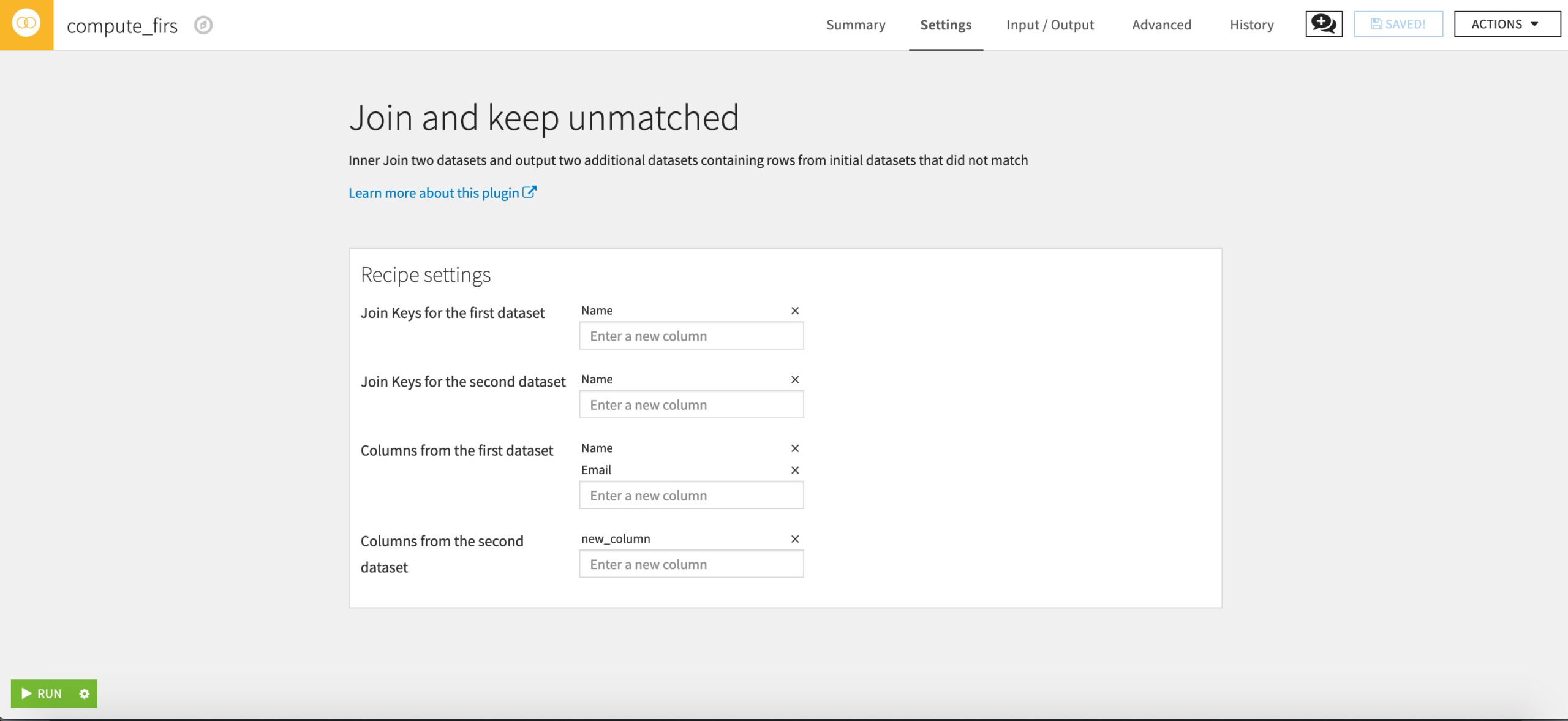Click the Summary tab
1568x721 pixels.
pyautogui.click(x=854, y=24)
